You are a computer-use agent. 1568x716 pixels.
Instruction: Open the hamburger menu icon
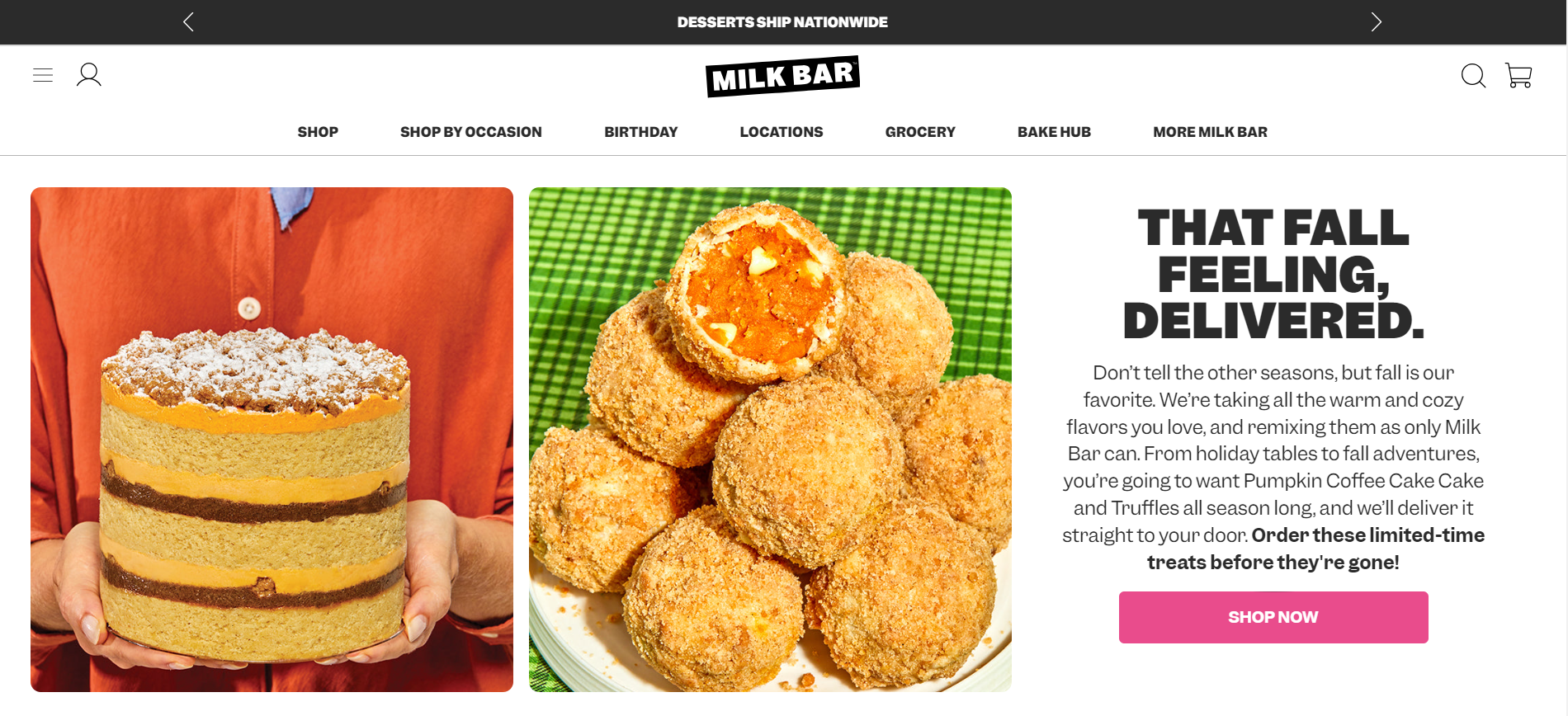[43, 75]
